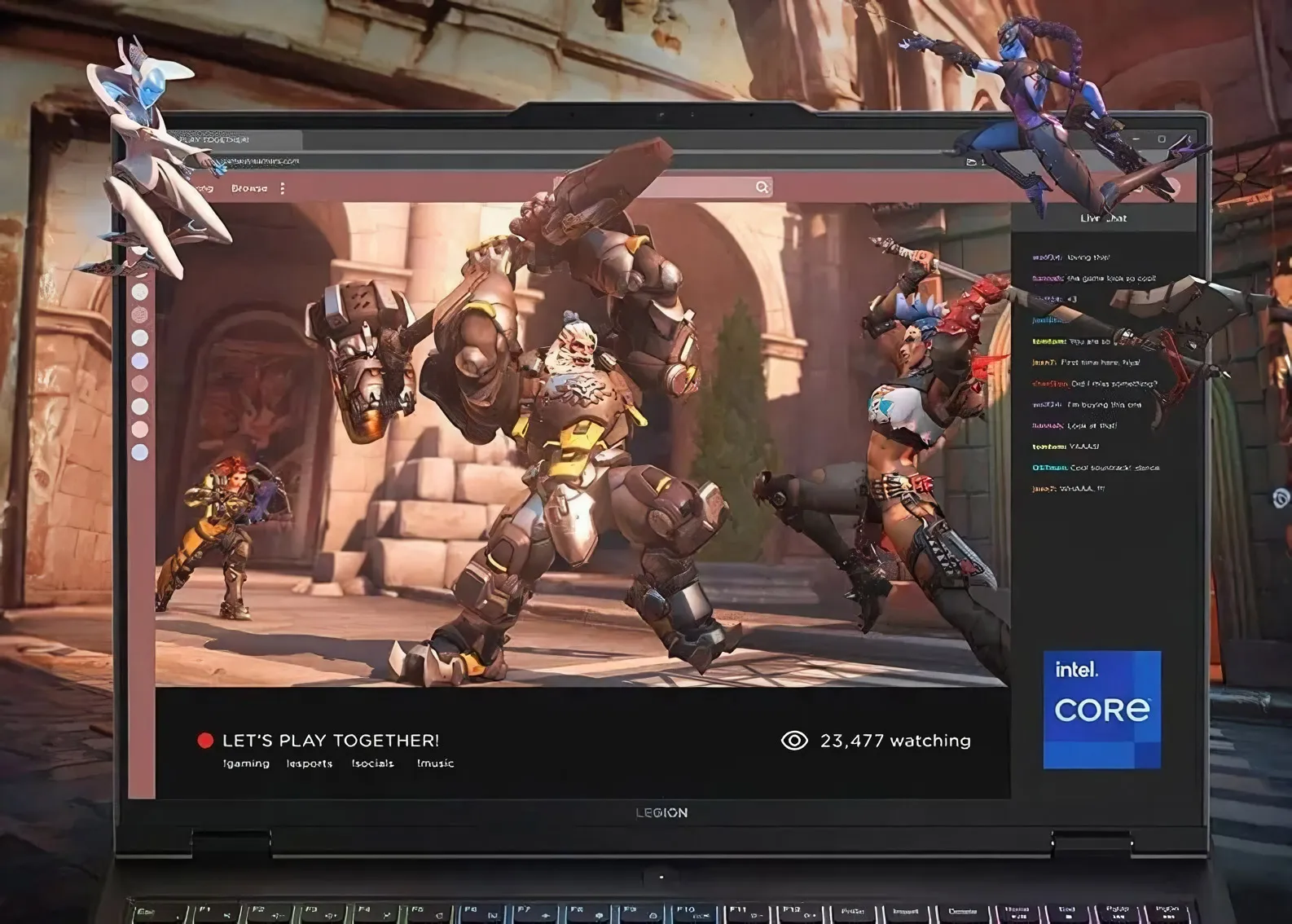1292x924 pixels.
Task: Click the Live Chat panel header
Action: point(1103,218)
